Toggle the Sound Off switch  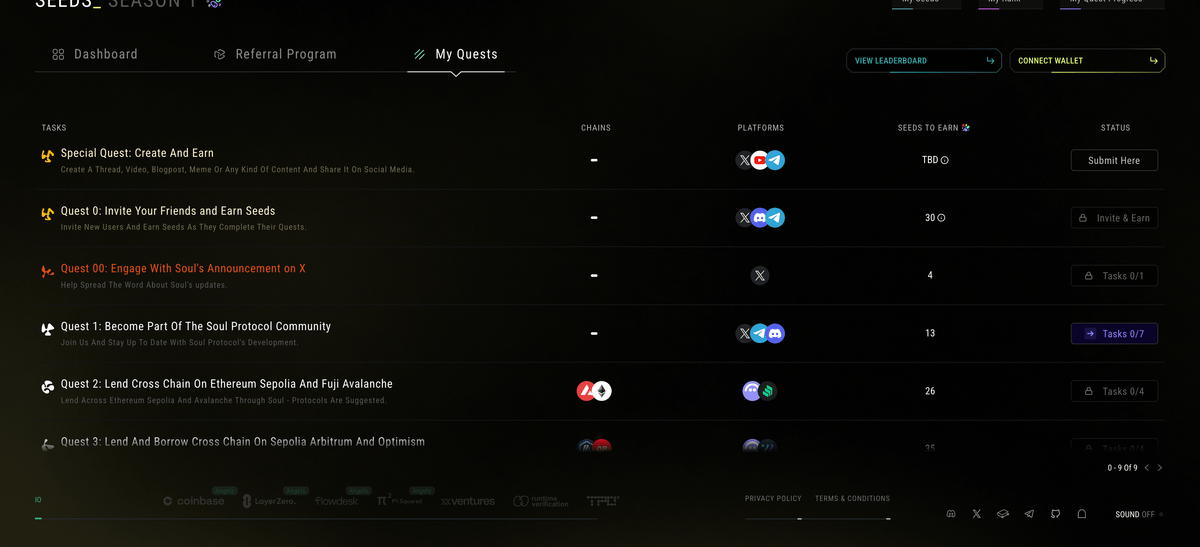(1161, 514)
